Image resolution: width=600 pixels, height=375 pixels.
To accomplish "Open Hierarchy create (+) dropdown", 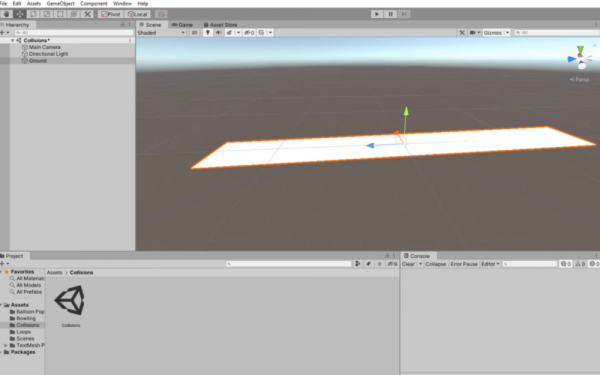I will pos(5,33).
